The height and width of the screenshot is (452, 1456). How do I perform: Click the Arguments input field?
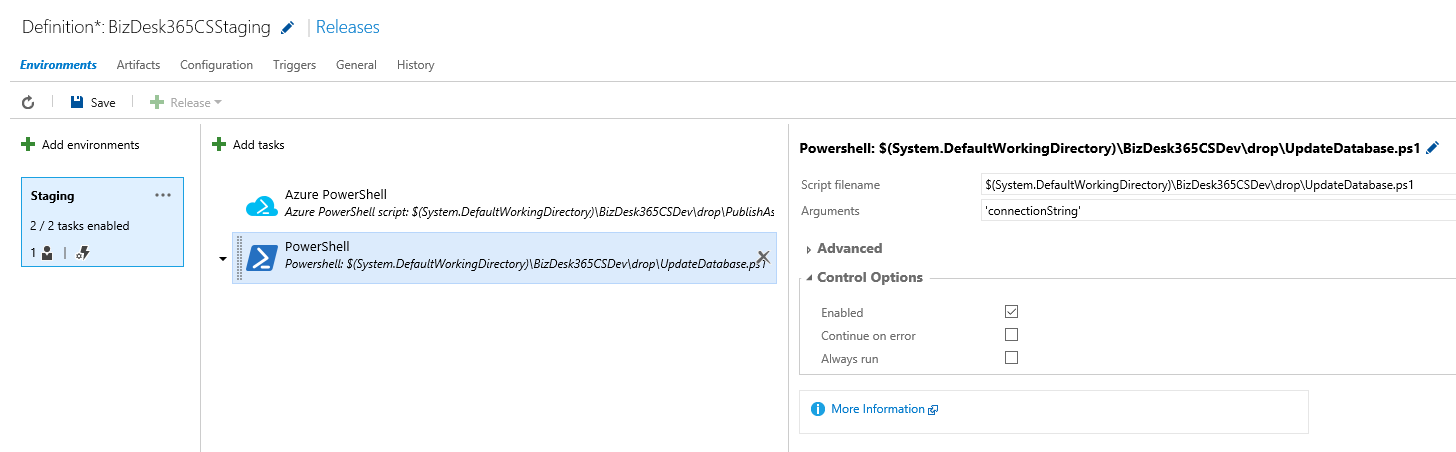point(1219,211)
